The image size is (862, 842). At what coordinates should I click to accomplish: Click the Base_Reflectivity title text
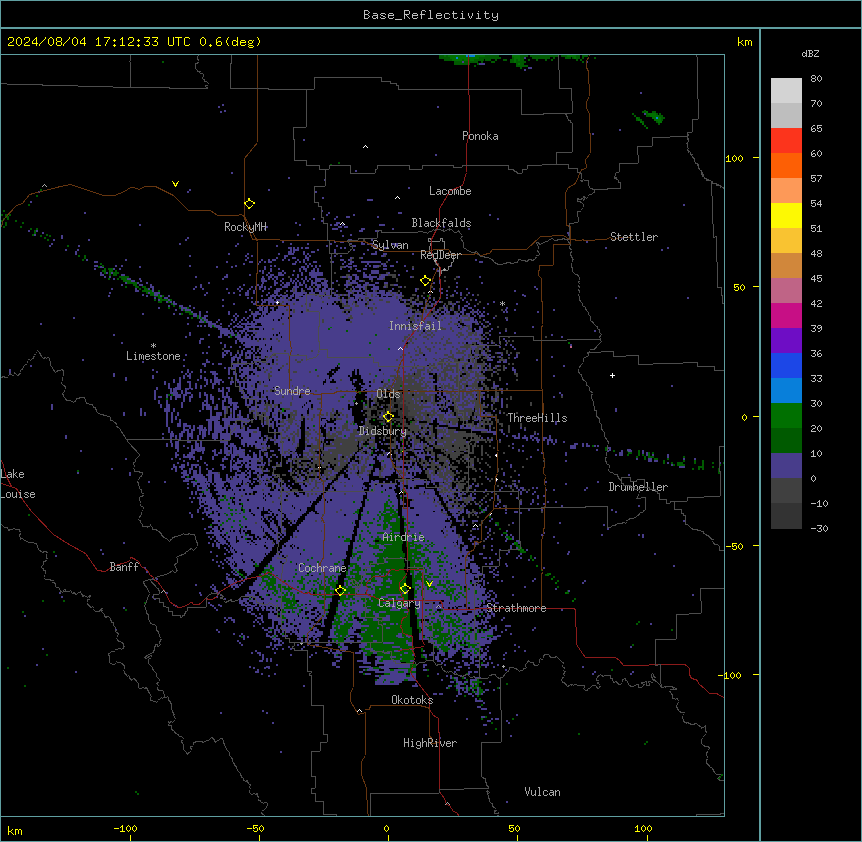431,15
